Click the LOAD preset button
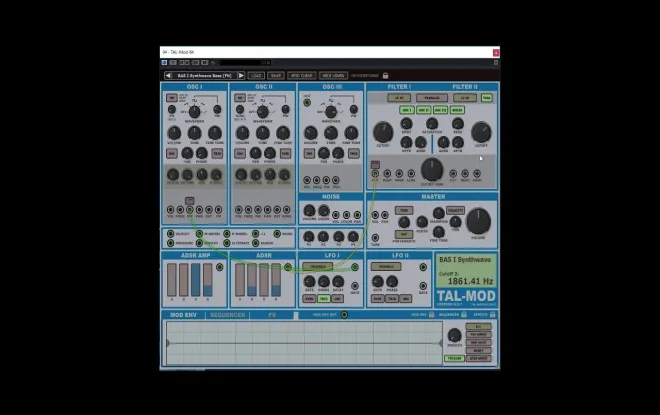Viewport: 660px width, 415px height. pos(256,76)
